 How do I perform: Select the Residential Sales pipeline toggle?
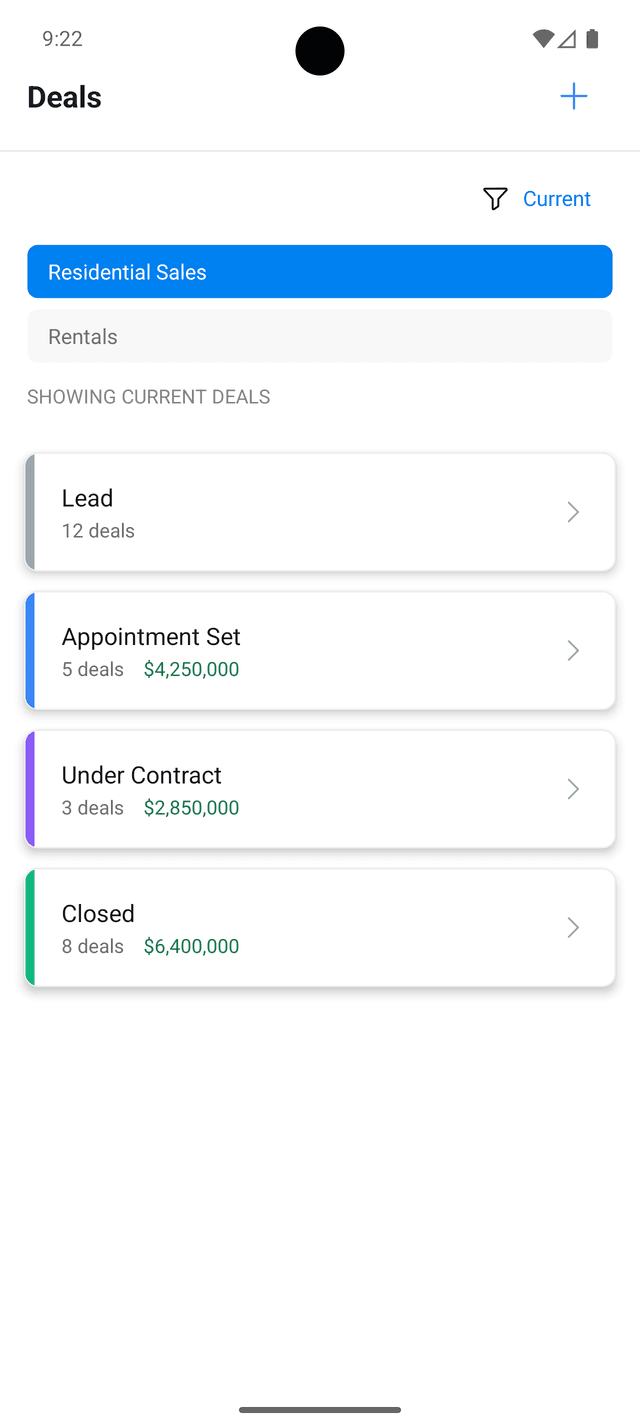coord(320,271)
